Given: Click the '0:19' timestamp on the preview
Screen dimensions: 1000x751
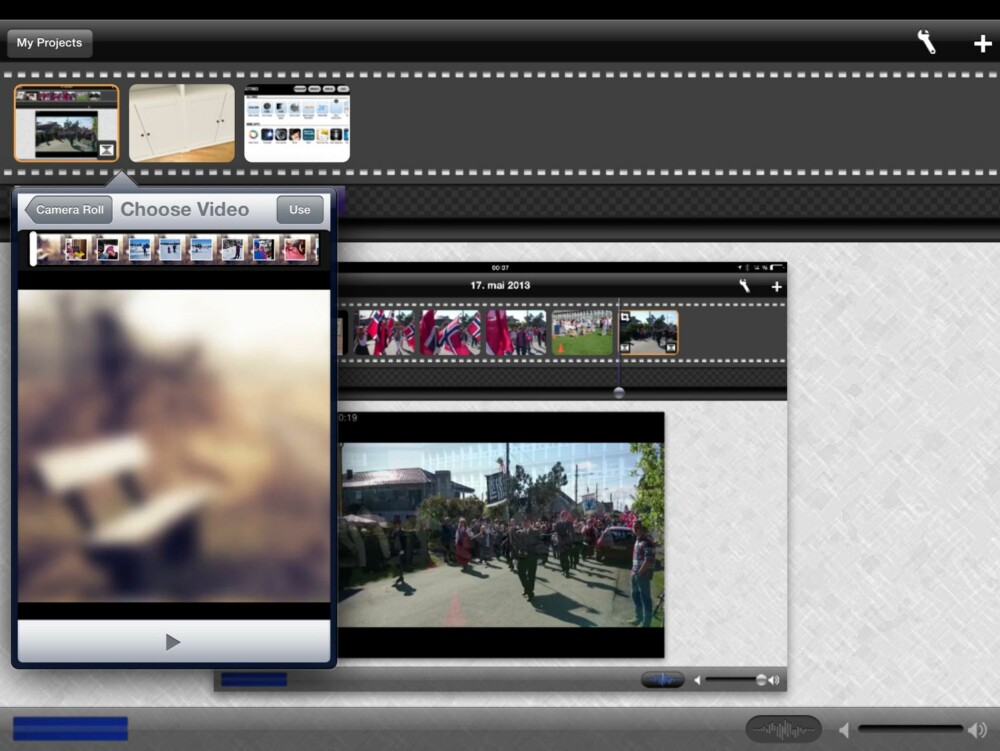Looking at the screenshot, I should (x=348, y=418).
